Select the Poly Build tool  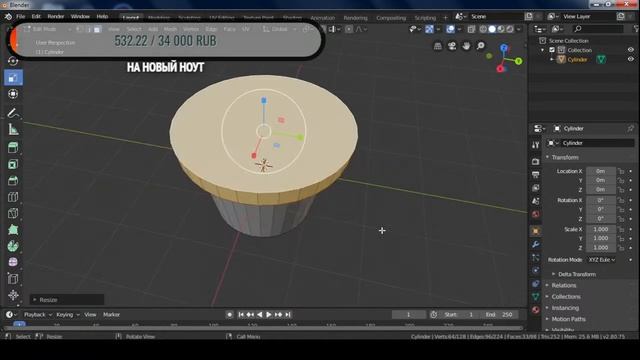click(x=13, y=229)
